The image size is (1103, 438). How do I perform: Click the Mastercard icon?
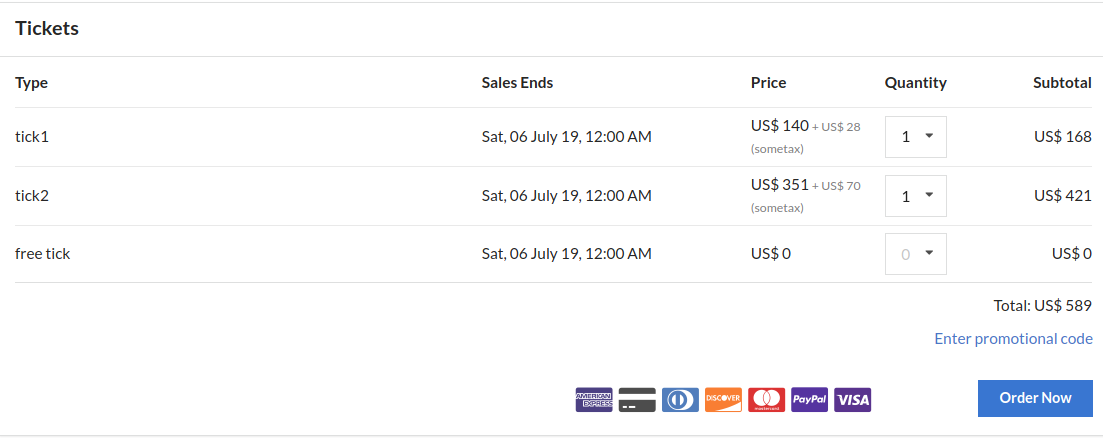766,400
